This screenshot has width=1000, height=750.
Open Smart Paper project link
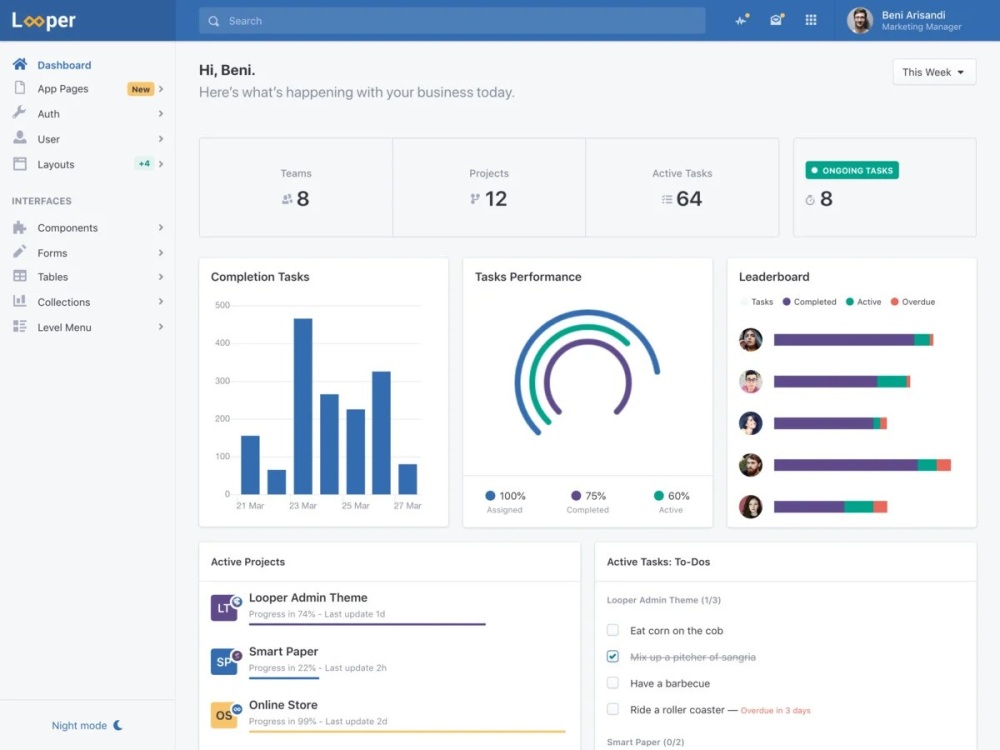[x=283, y=651]
